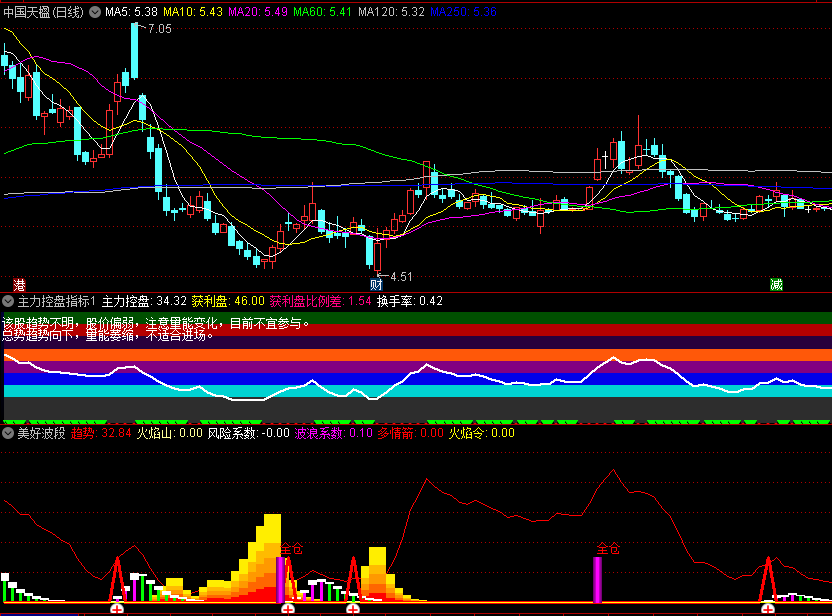Select the 中国天楹(日线) chart title

click(44, 12)
